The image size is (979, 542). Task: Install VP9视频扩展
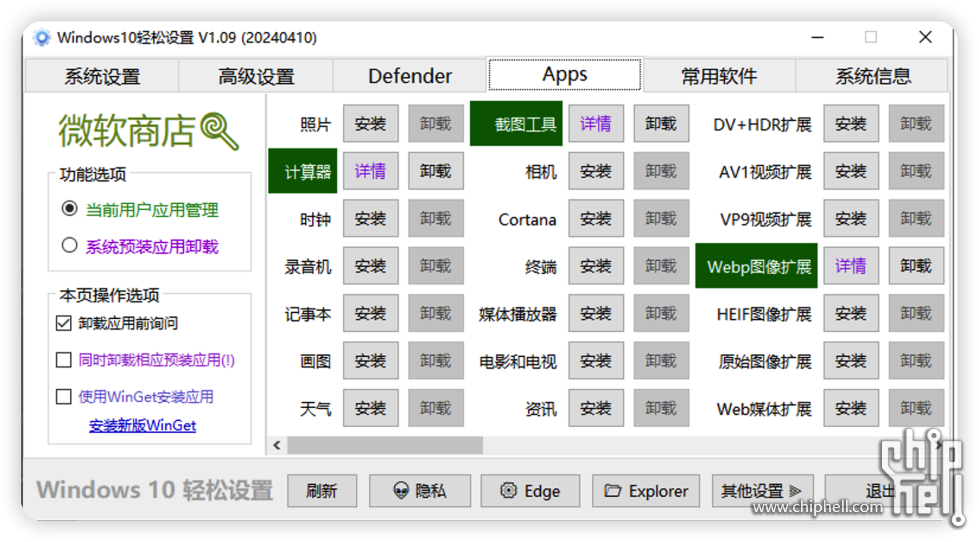[851, 219]
